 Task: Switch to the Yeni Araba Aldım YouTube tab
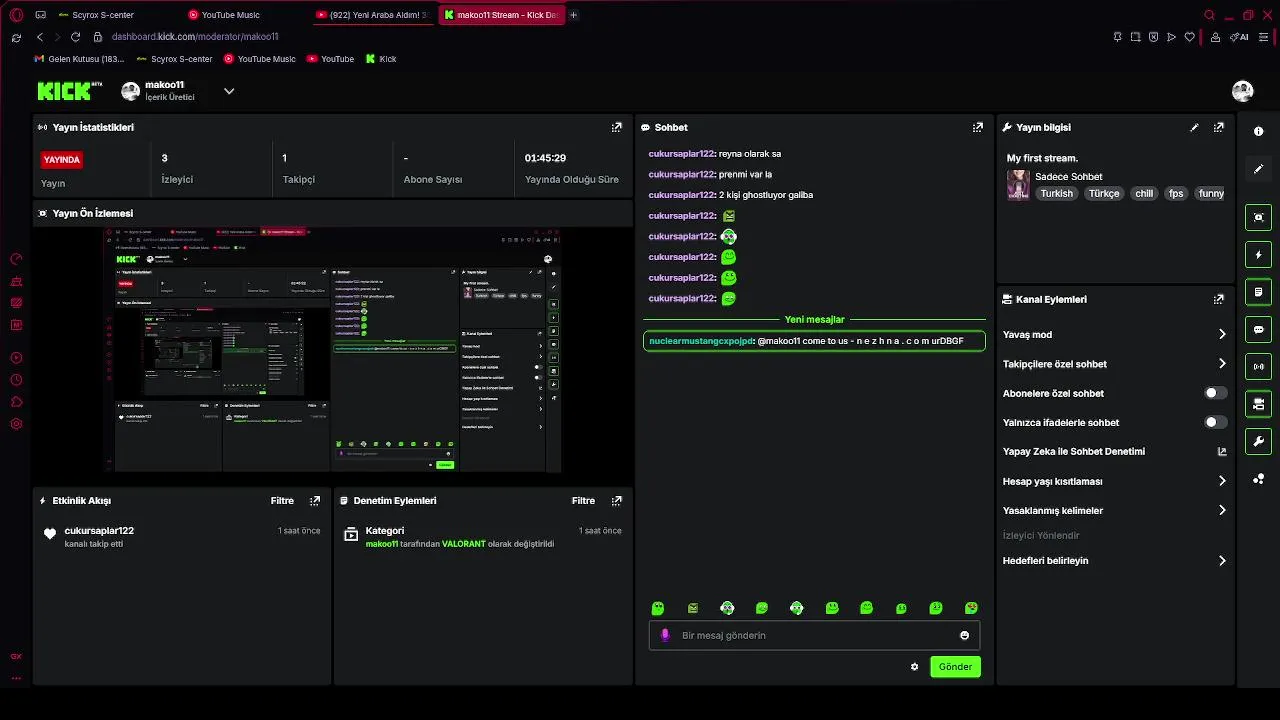(372, 15)
